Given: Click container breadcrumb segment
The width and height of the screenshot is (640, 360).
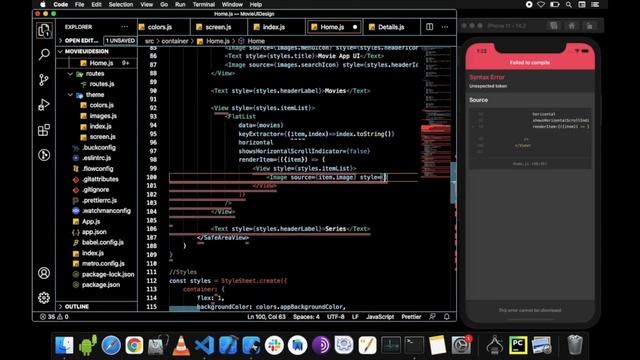Looking at the screenshot, I should click(x=175, y=41).
